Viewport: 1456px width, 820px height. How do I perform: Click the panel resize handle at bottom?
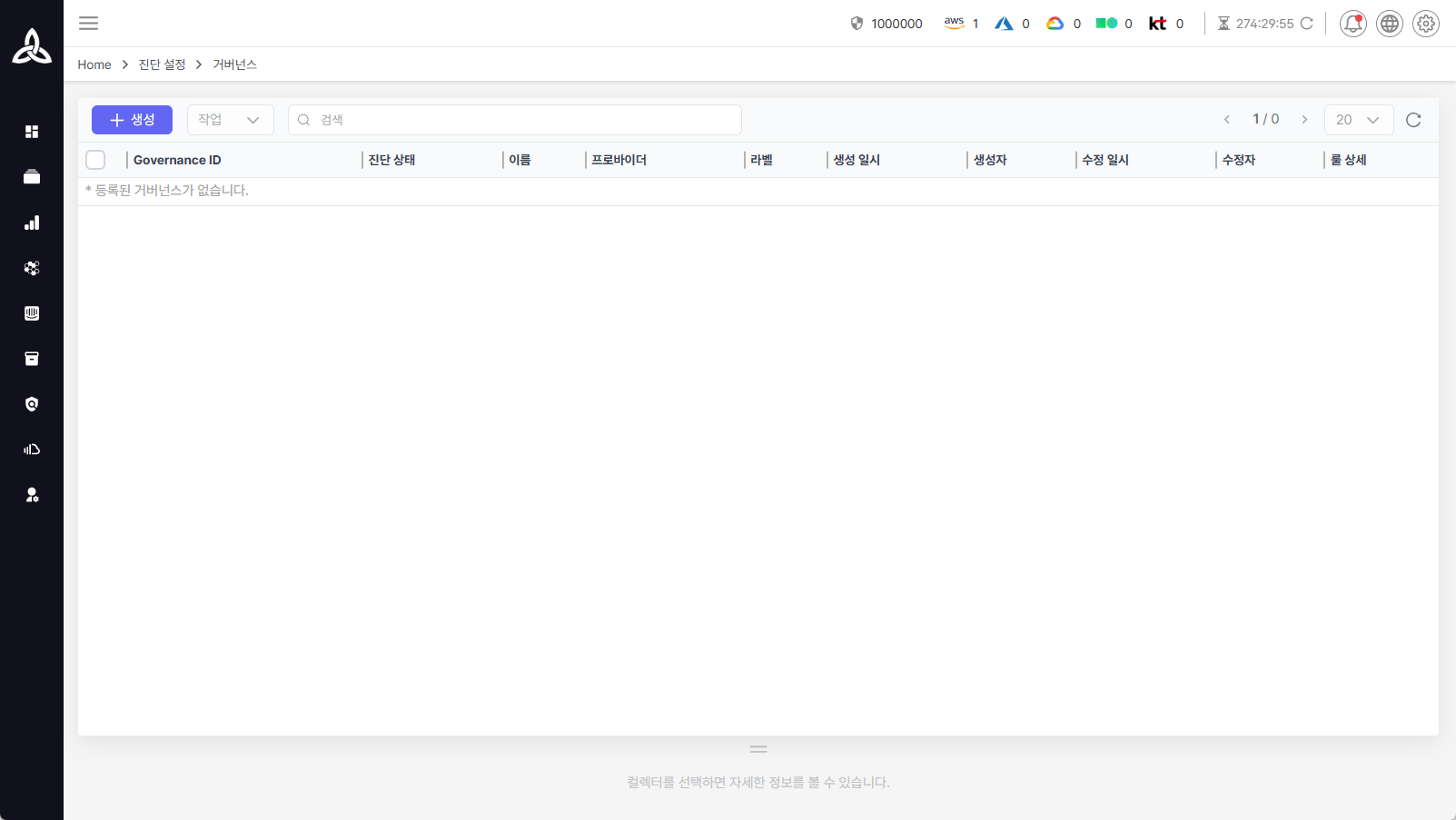(758, 749)
